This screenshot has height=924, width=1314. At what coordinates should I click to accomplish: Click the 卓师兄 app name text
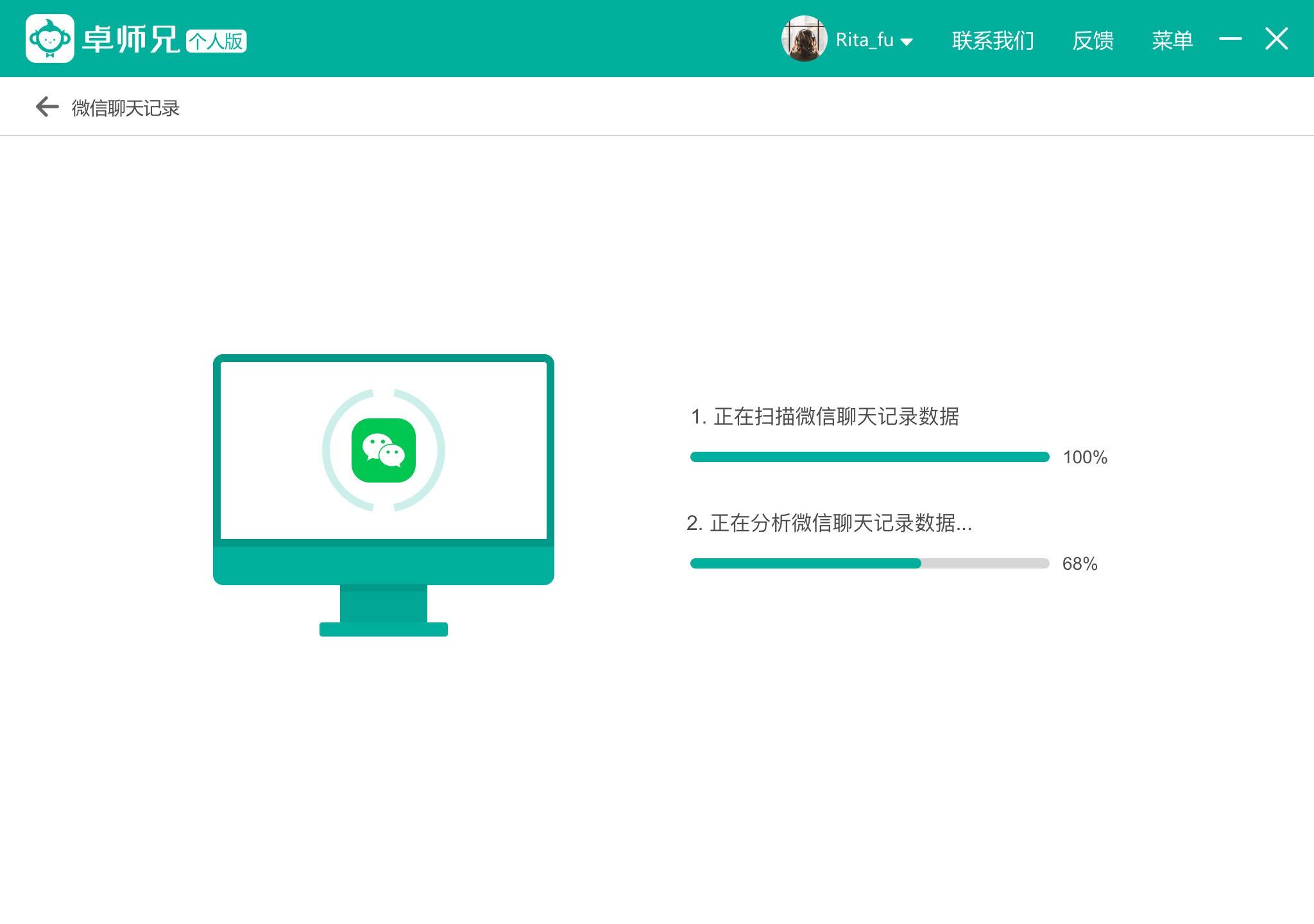pyautogui.click(x=131, y=40)
